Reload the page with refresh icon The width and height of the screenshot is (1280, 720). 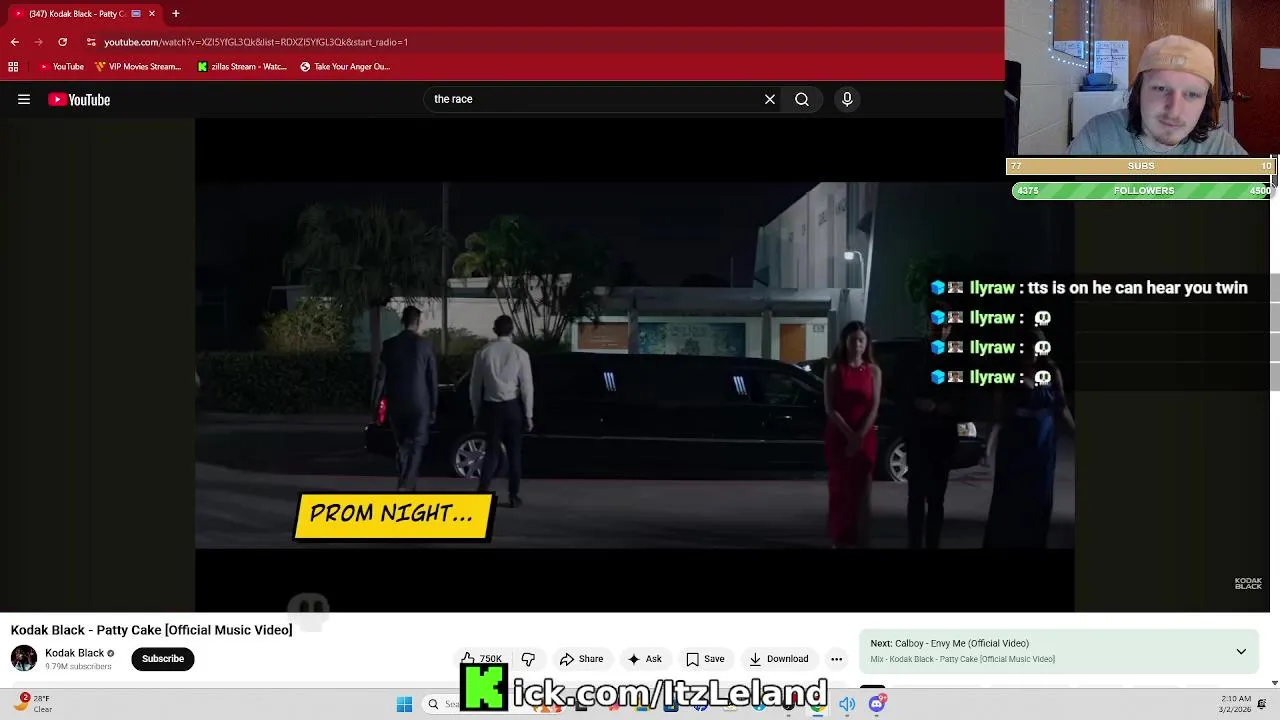62,42
